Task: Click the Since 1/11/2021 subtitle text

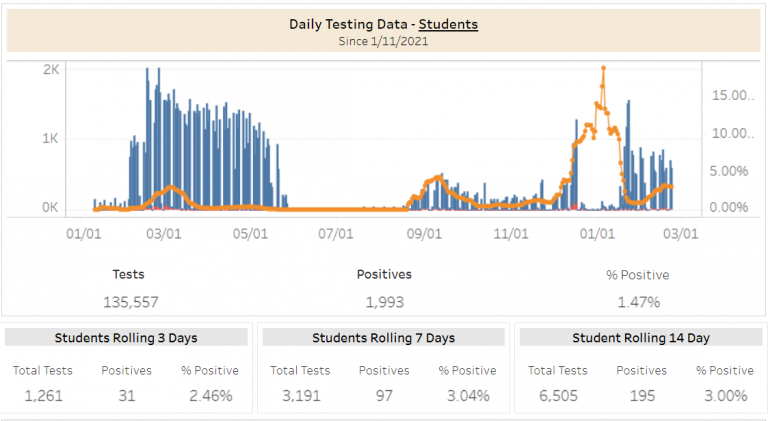Action: pos(384,40)
